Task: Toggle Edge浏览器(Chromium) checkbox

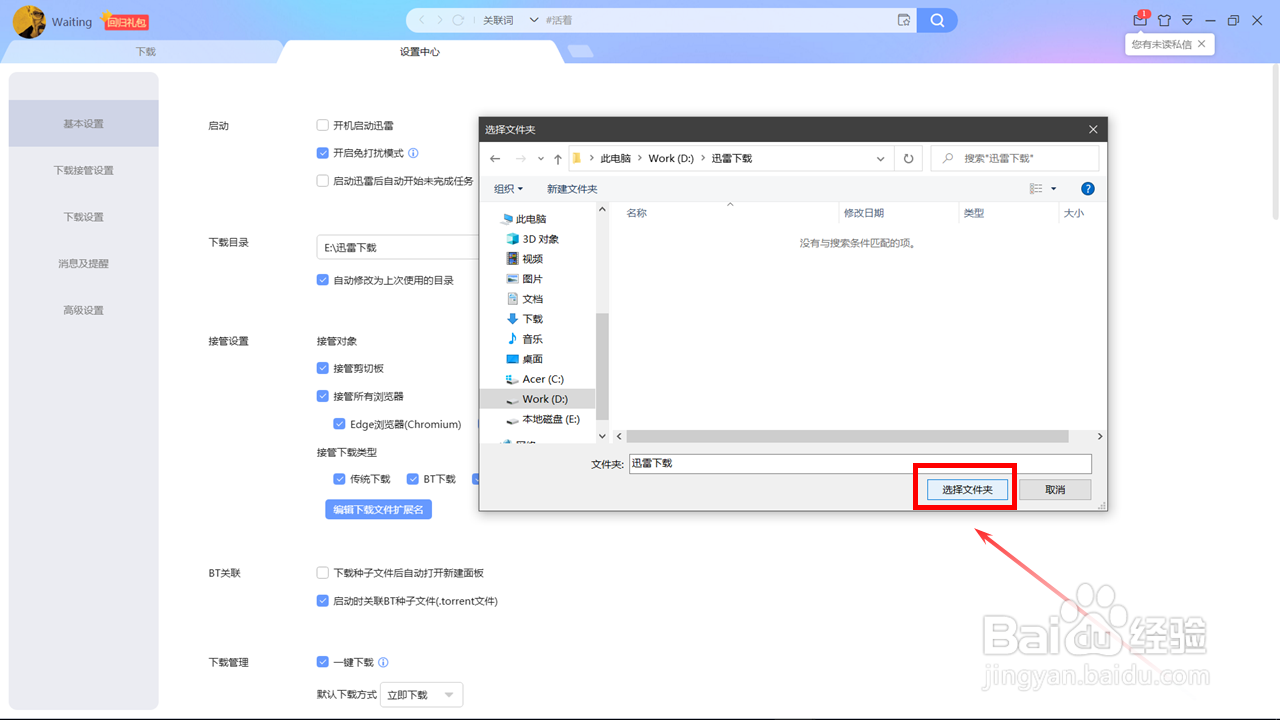Action: click(340, 424)
